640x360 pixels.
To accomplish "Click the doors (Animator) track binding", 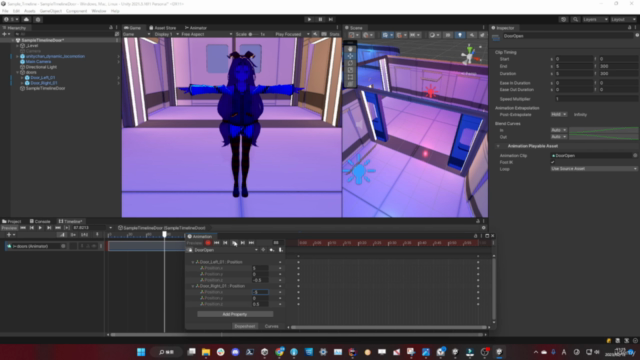I will pyautogui.click(x=35, y=246).
